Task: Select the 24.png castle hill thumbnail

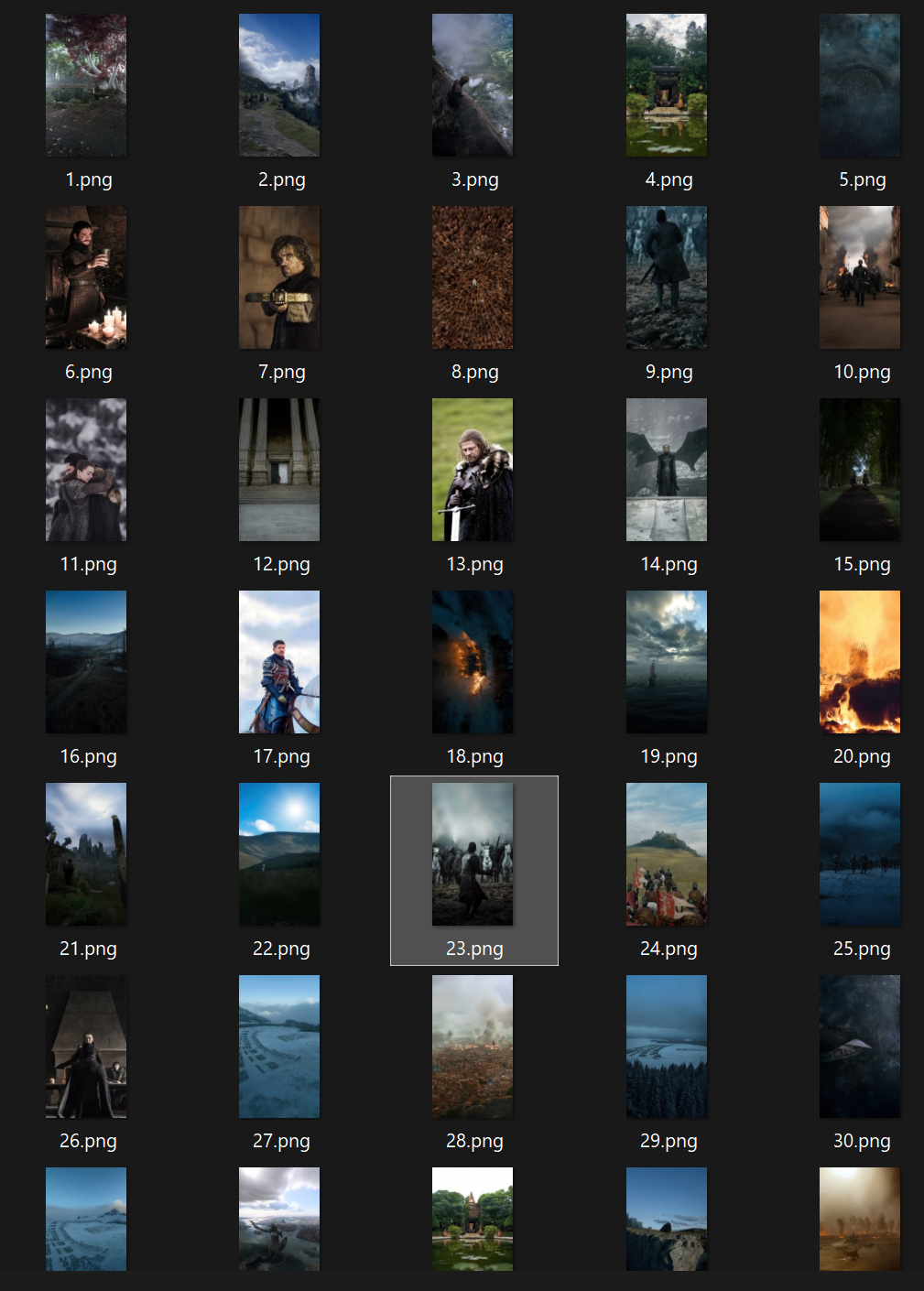Action: click(667, 854)
